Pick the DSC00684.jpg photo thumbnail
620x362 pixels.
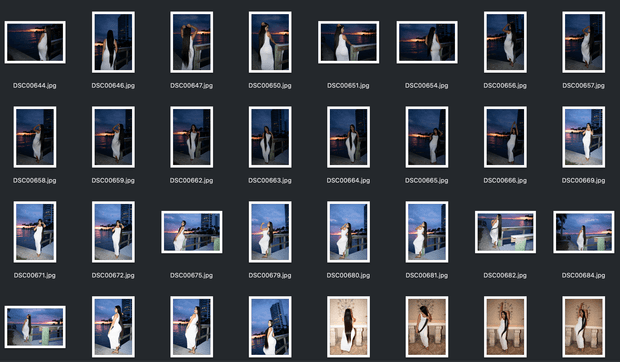point(584,232)
